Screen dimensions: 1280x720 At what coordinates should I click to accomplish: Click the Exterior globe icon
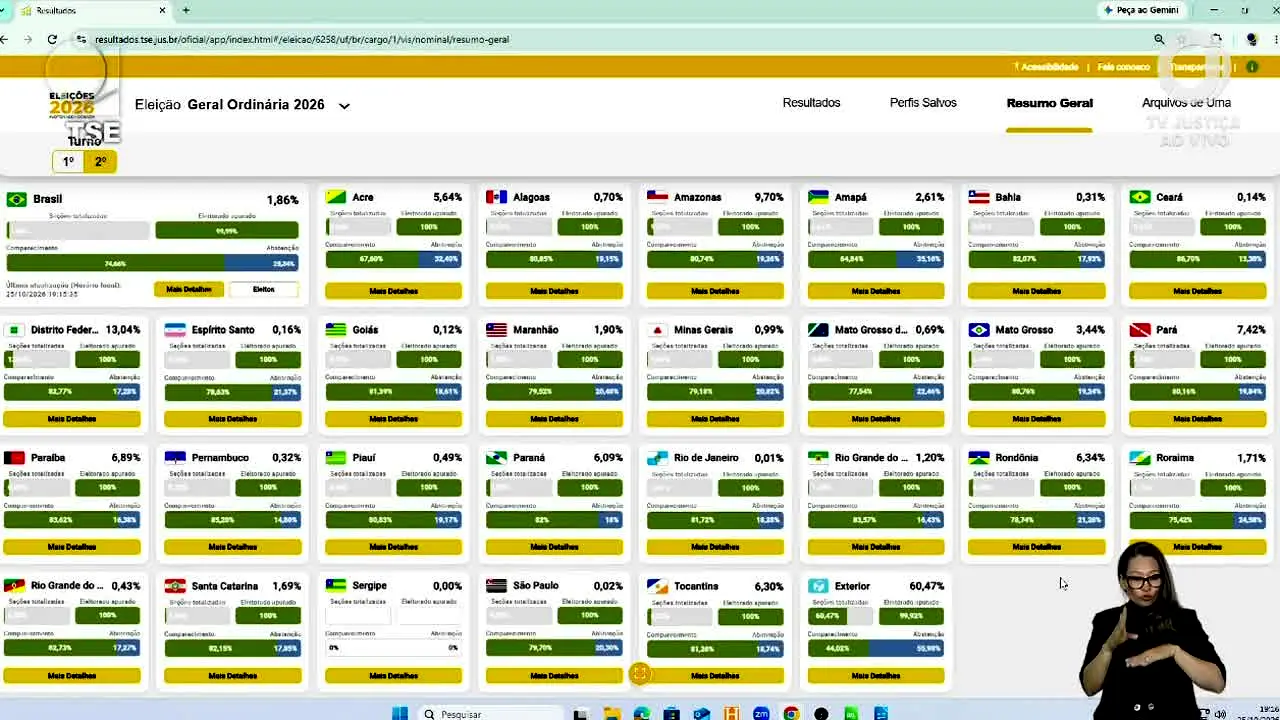pyautogui.click(x=818, y=586)
